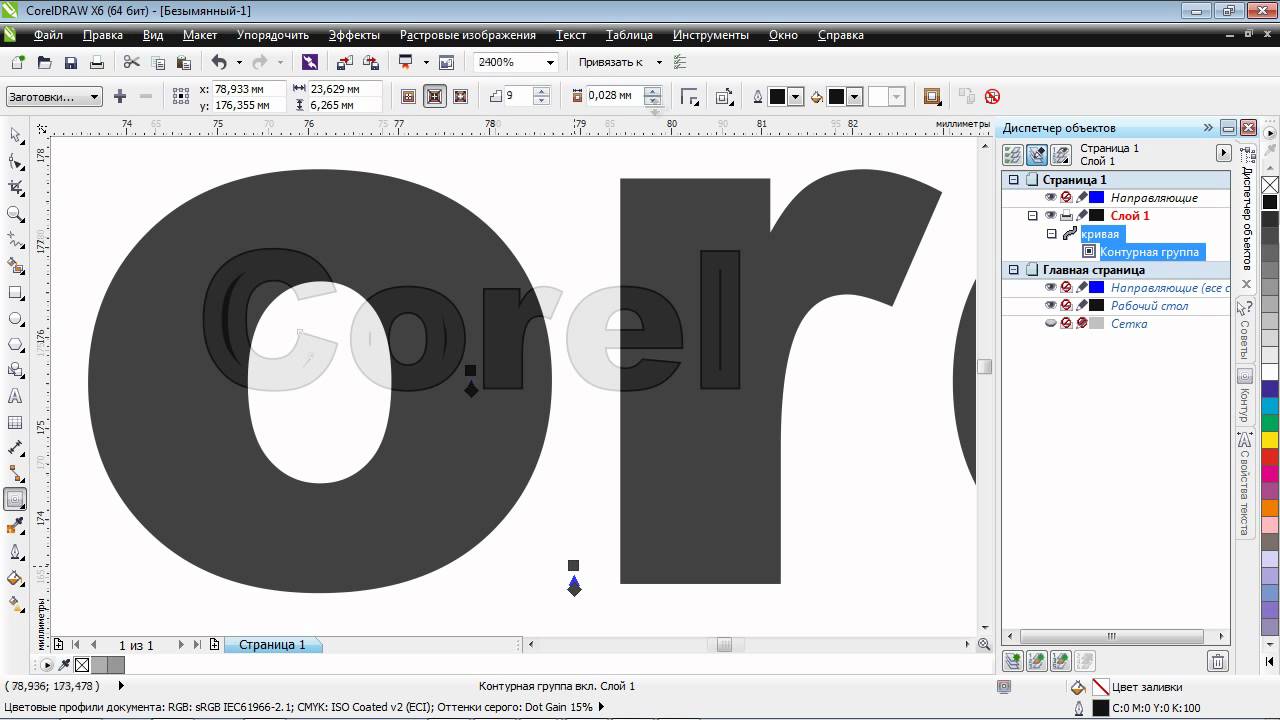Select the Table tool
This screenshot has height=720, width=1280.
coord(15,423)
